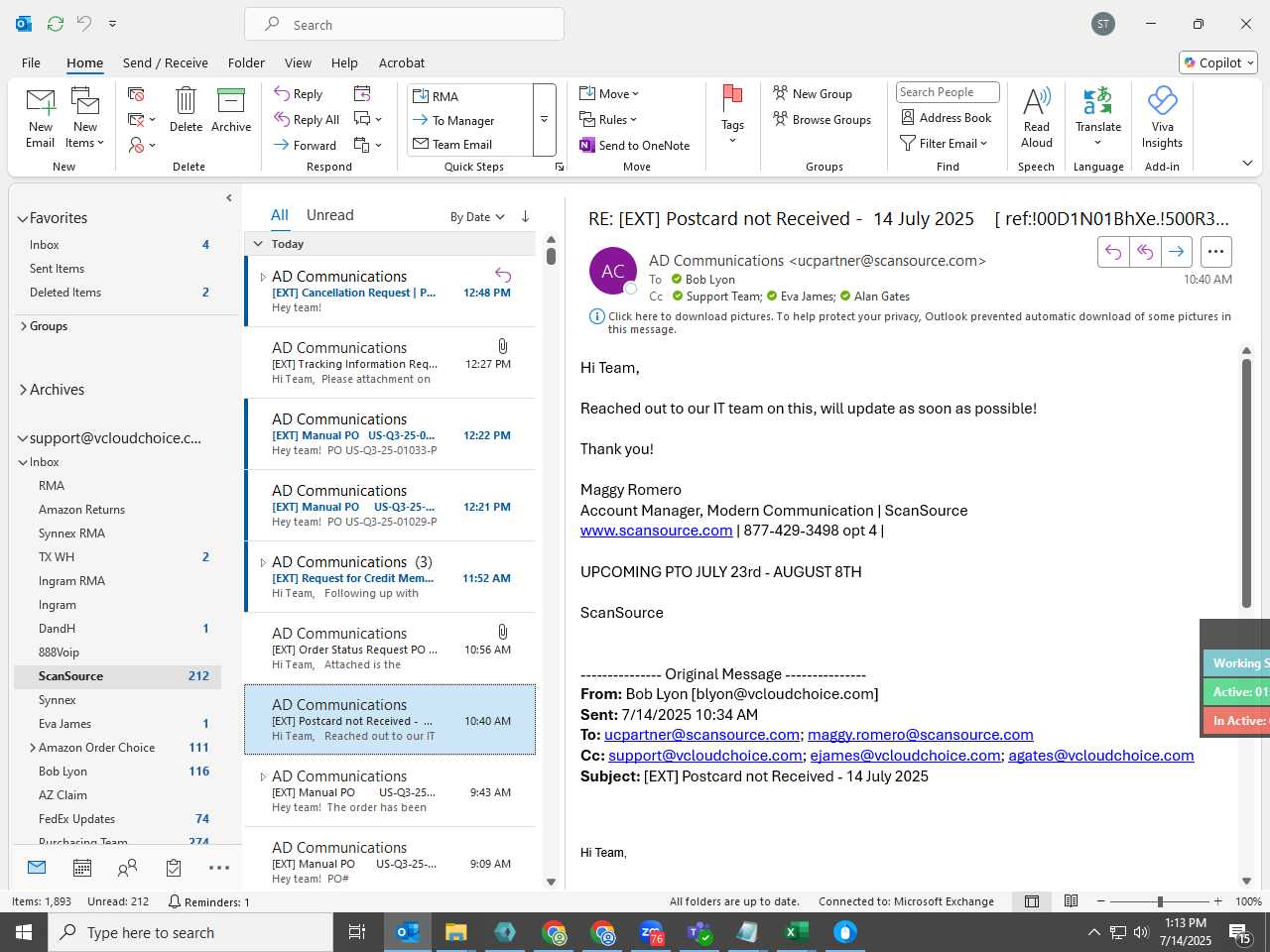Open the Excel taskbar icon
1270x952 pixels.
pos(796,932)
